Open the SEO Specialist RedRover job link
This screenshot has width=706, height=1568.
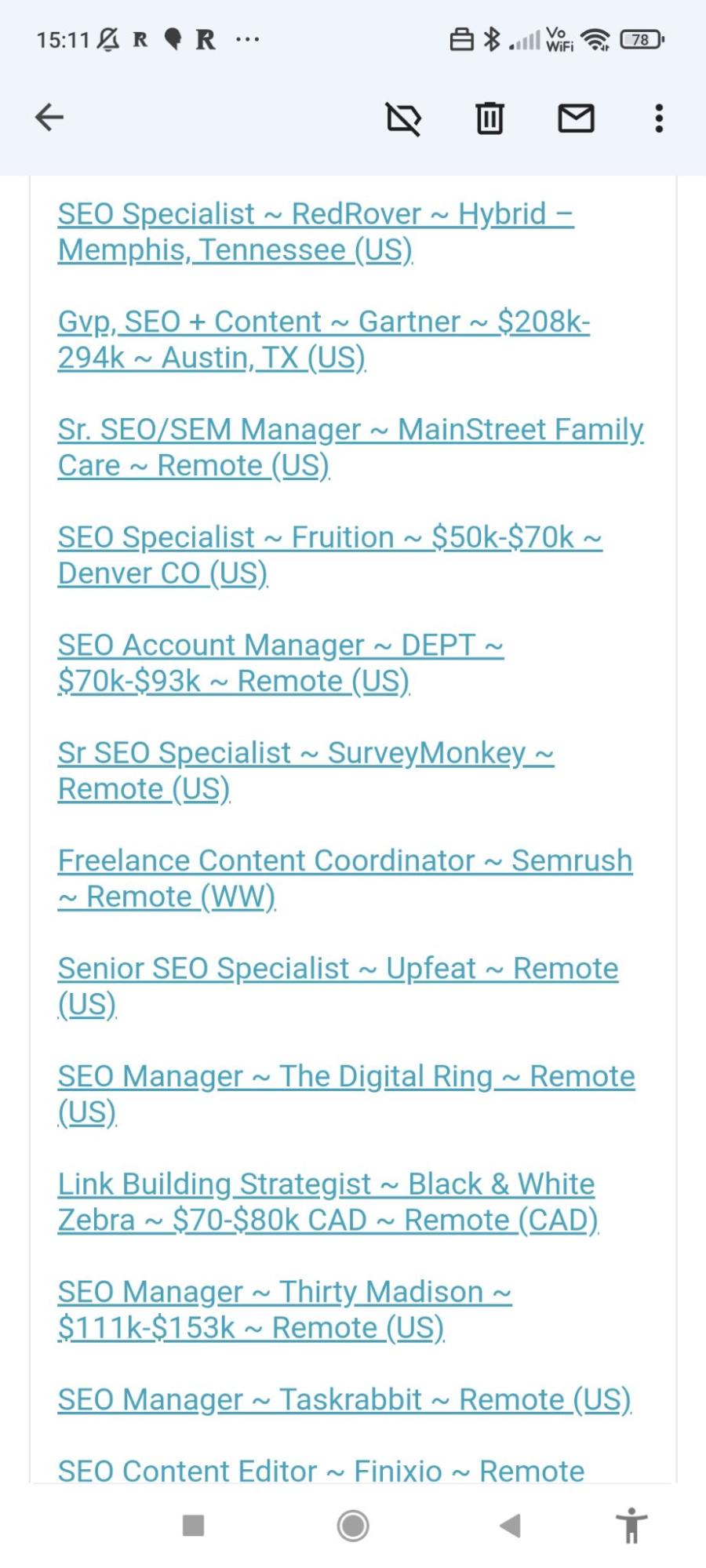pos(314,231)
